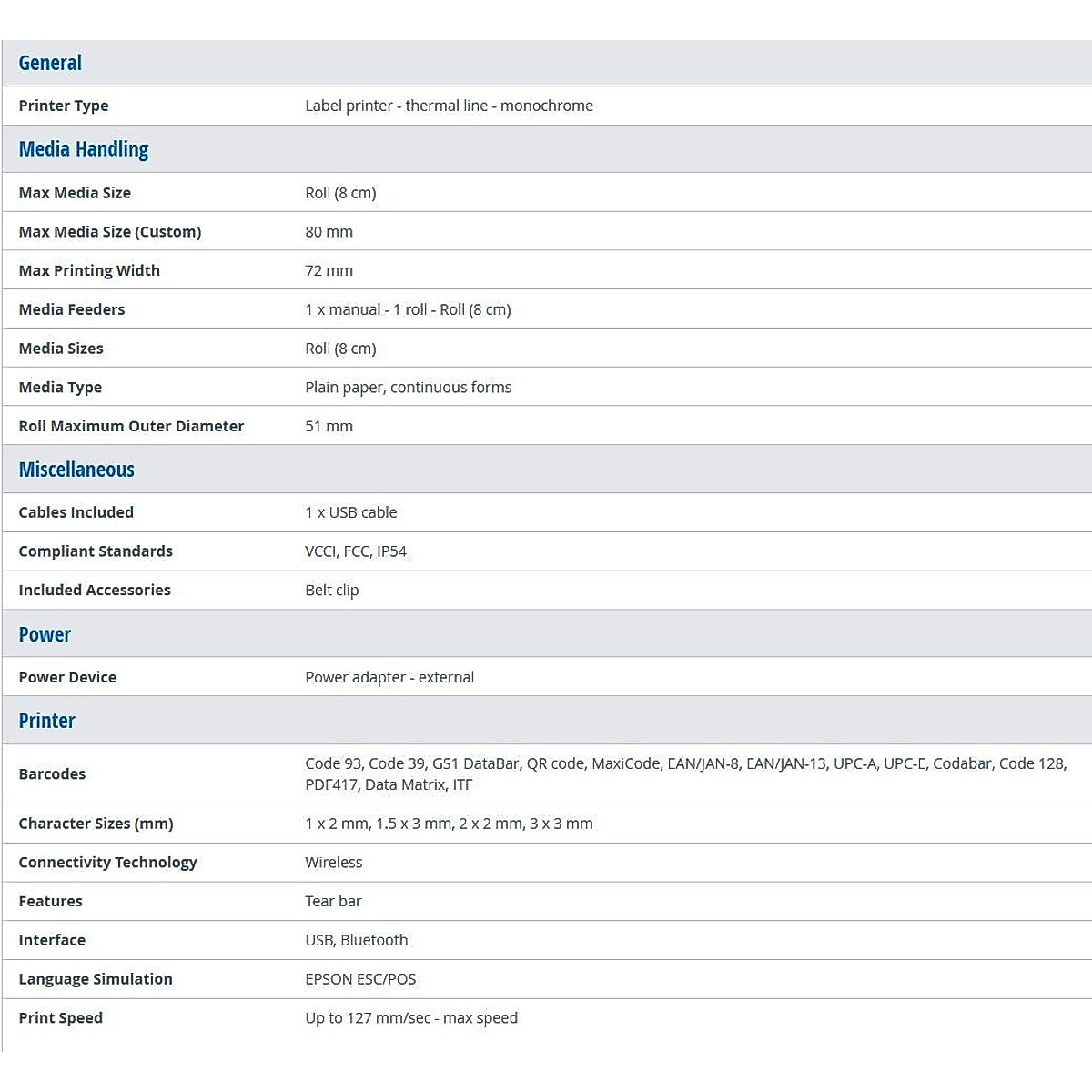Viewport: 1092px width, 1092px height.
Task: Click the Power section header
Action: click(45, 634)
